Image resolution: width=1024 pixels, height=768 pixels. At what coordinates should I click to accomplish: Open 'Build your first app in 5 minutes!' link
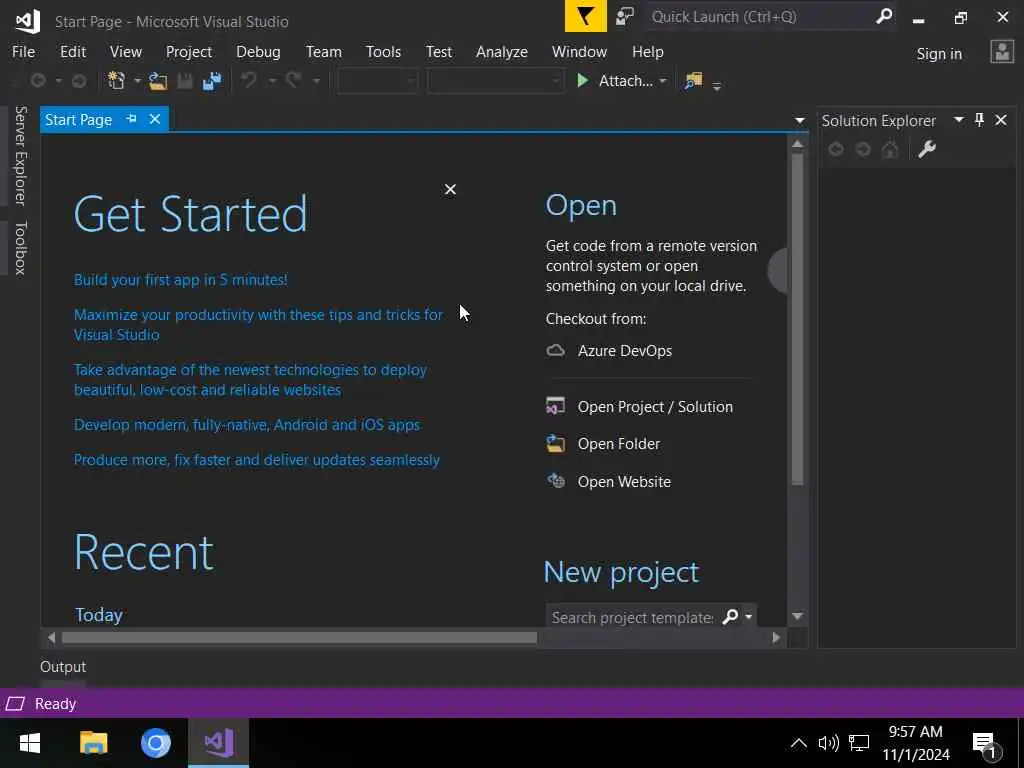180,280
